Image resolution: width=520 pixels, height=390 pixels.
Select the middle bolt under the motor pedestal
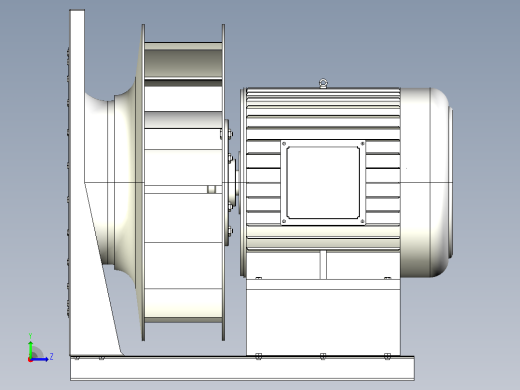point(323,356)
